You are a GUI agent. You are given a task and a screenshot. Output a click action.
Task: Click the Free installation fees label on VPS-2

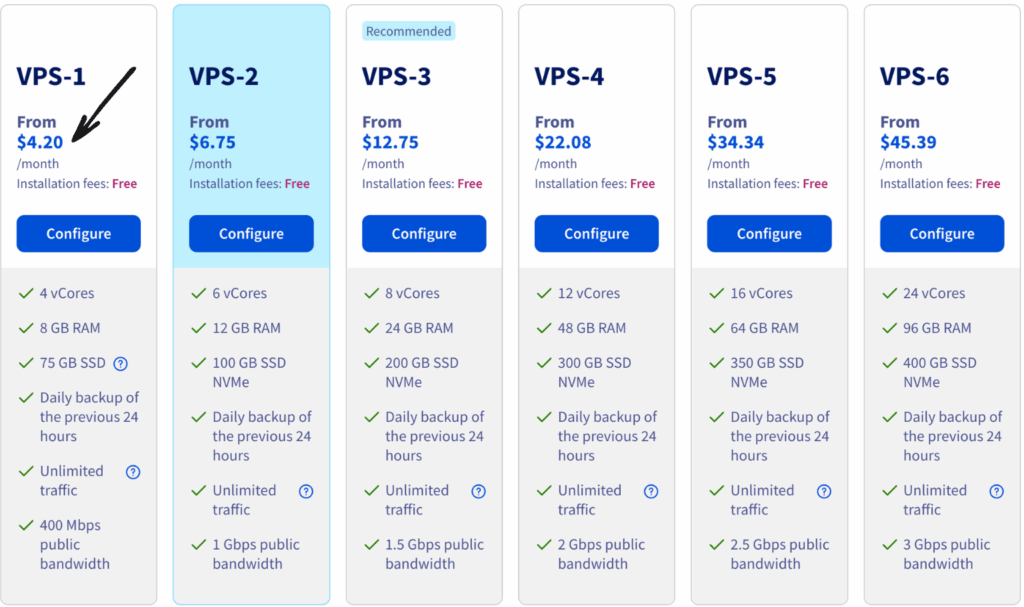(x=251, y=183)
